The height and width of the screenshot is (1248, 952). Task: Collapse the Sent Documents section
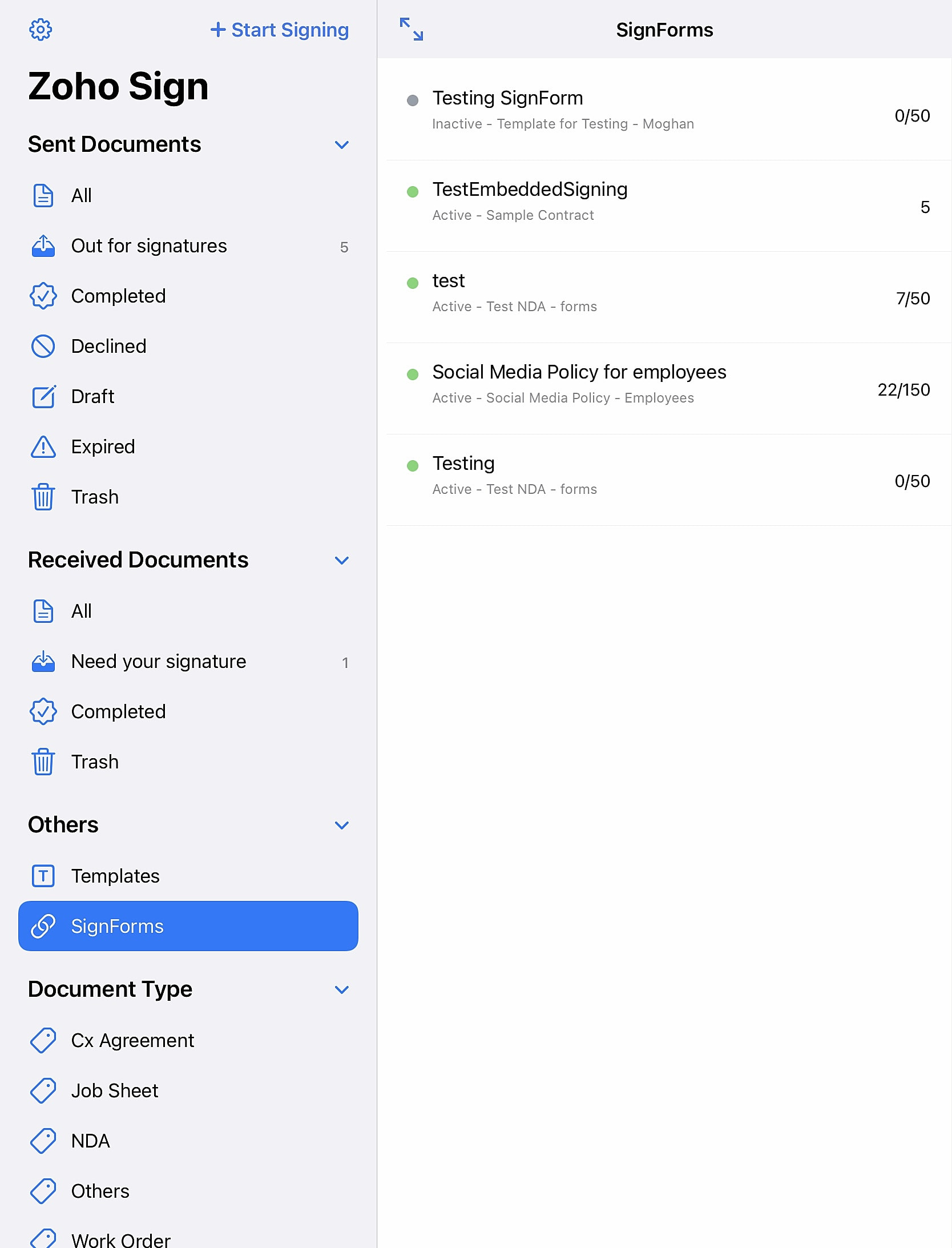point(342,145)
